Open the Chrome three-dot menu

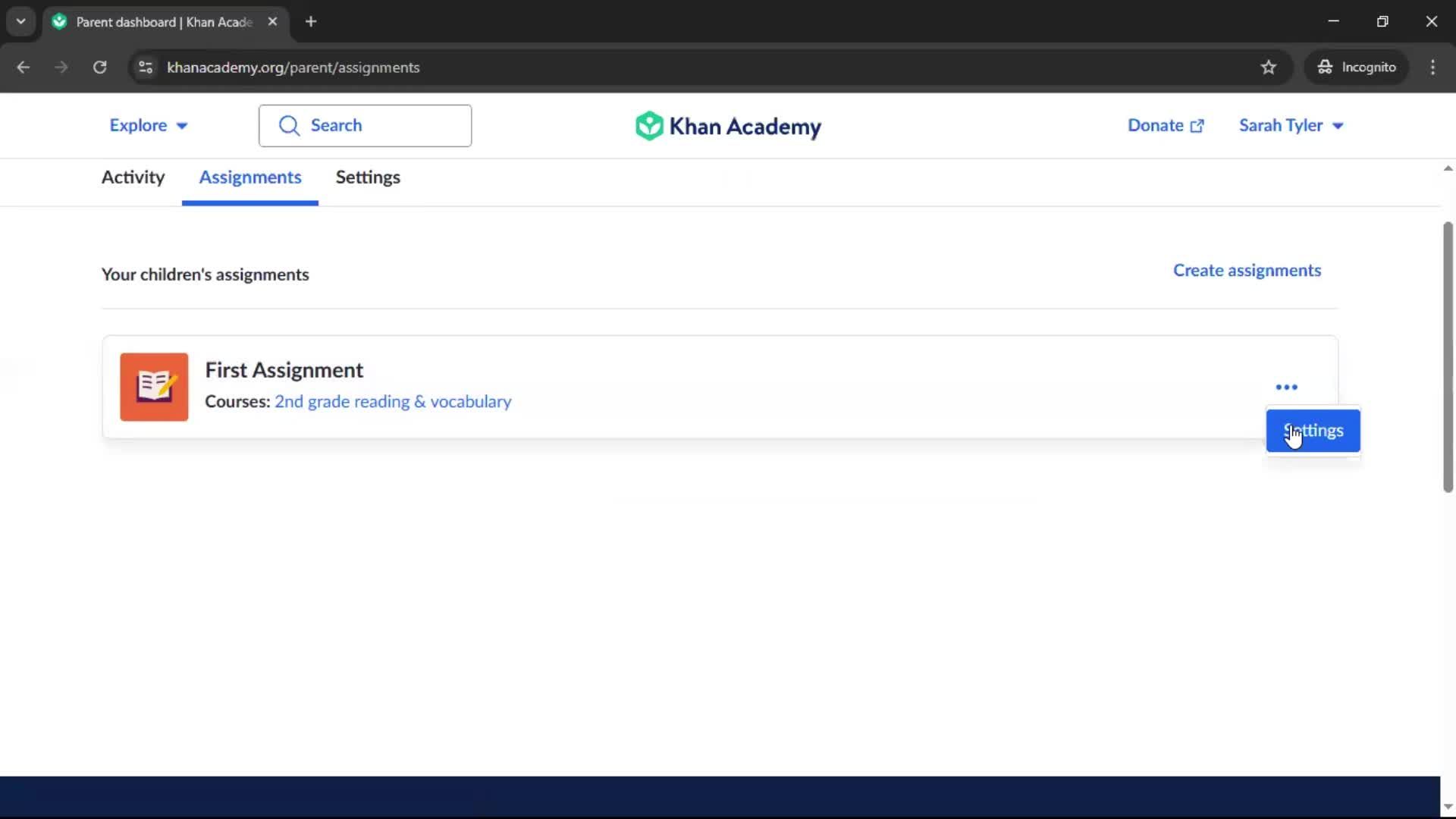pos(1432,67)
